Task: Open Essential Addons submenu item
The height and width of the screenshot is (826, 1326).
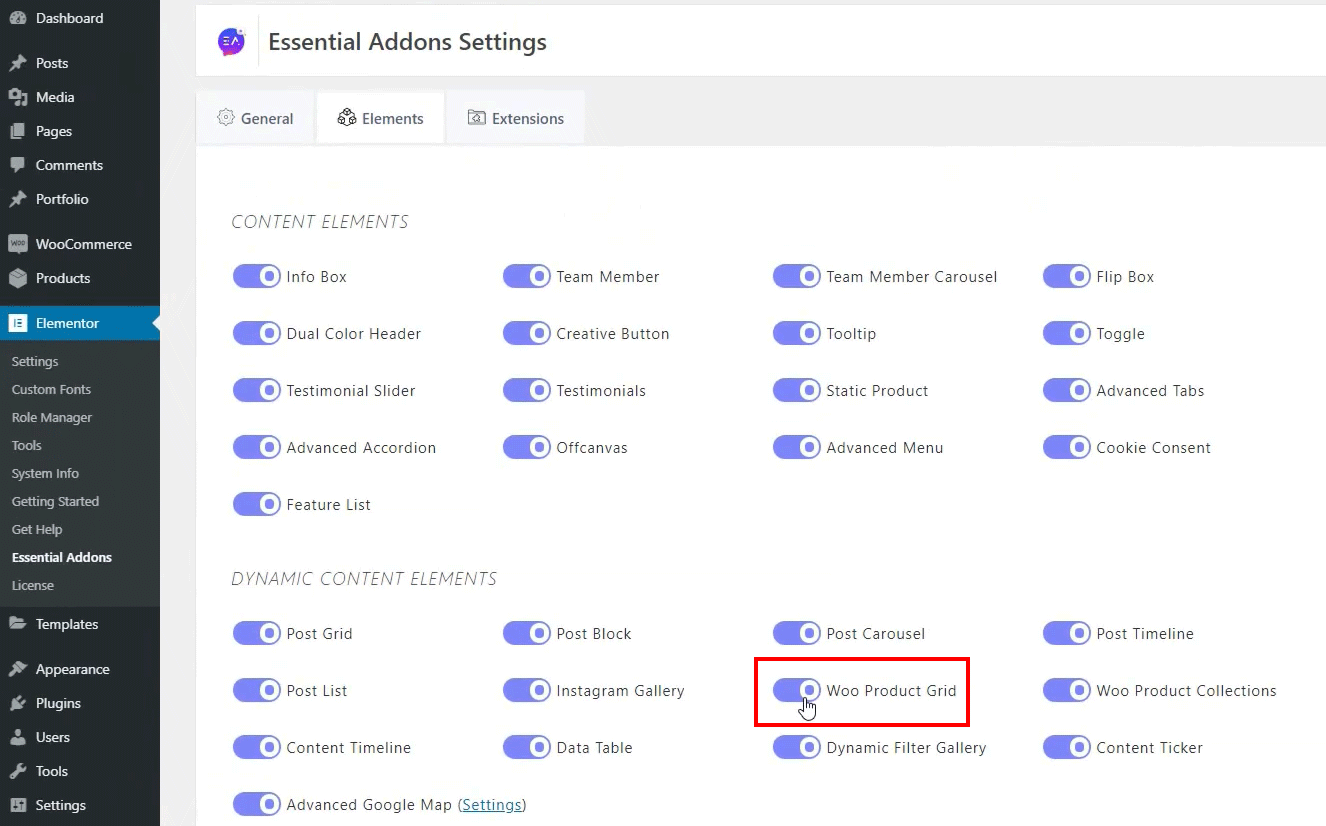Action: coord(62,557)
